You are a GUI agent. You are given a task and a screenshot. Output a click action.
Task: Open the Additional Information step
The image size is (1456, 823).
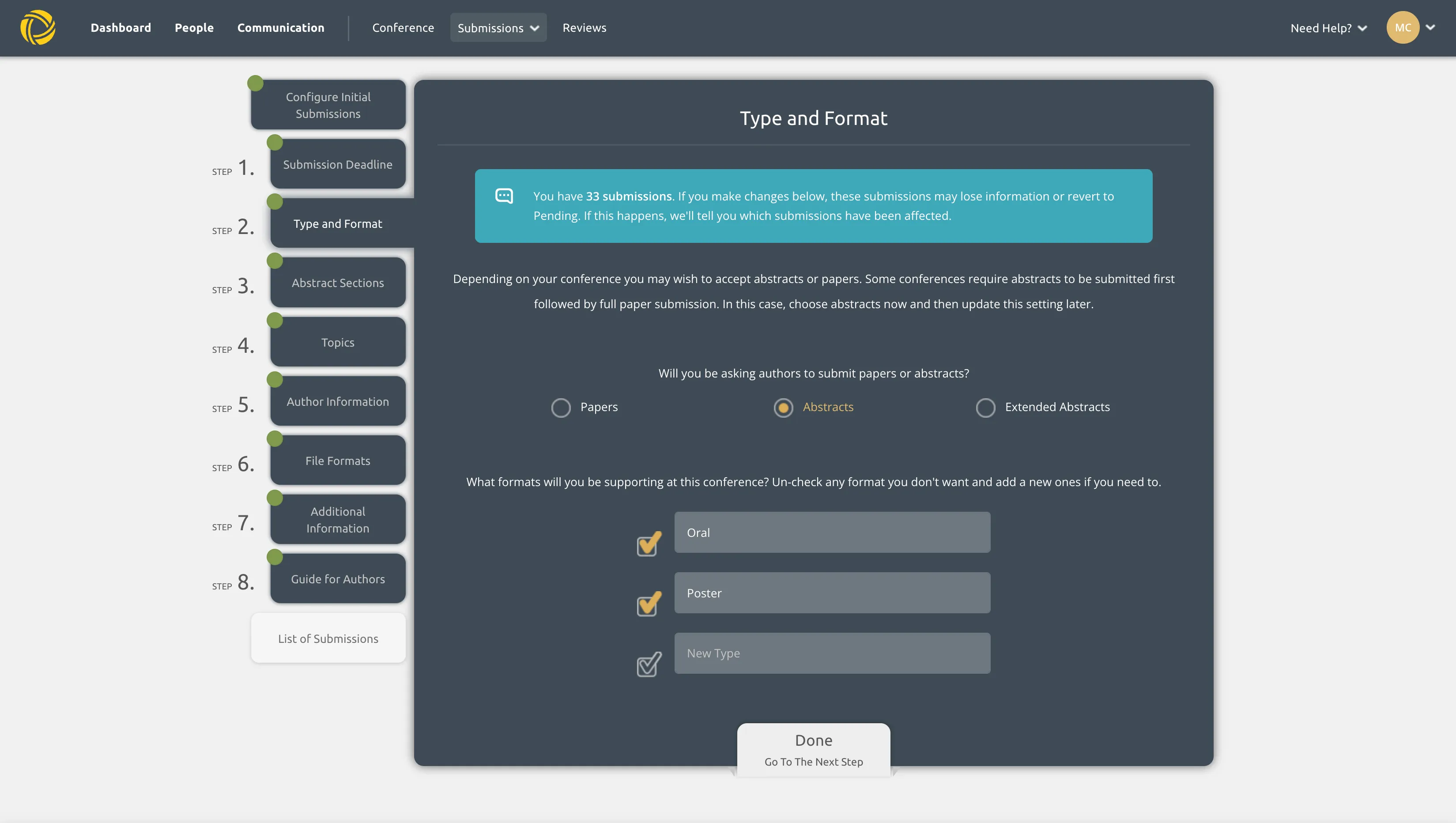pyautogui.click(x=337, y=520)
